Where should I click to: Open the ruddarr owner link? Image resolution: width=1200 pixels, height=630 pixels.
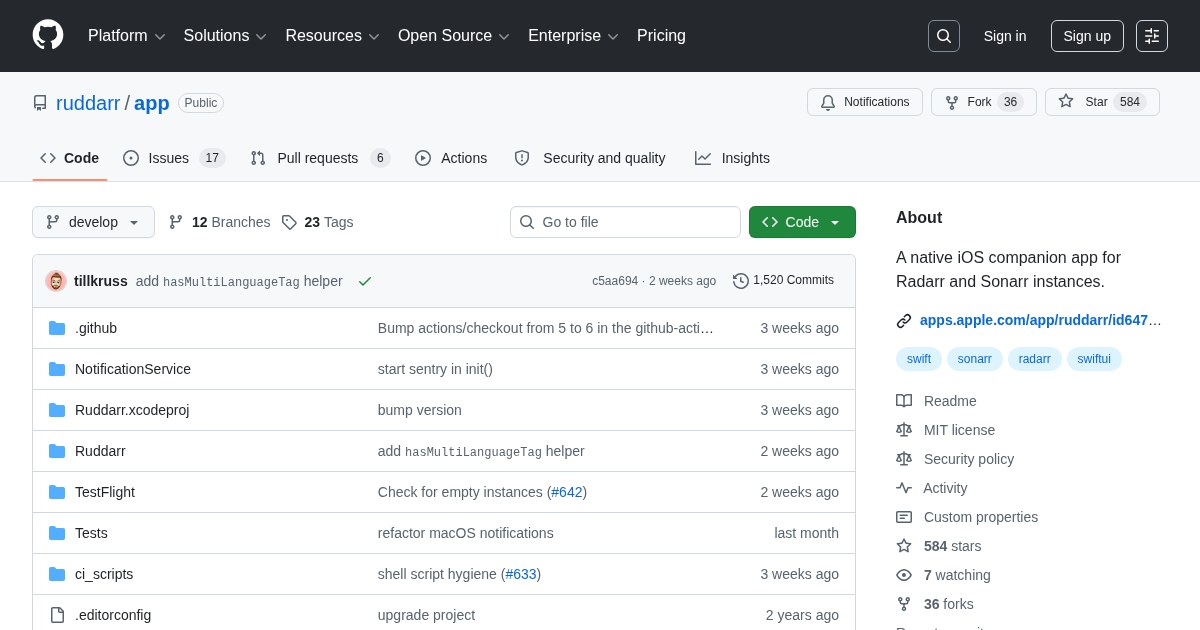[x=88, y=103]
